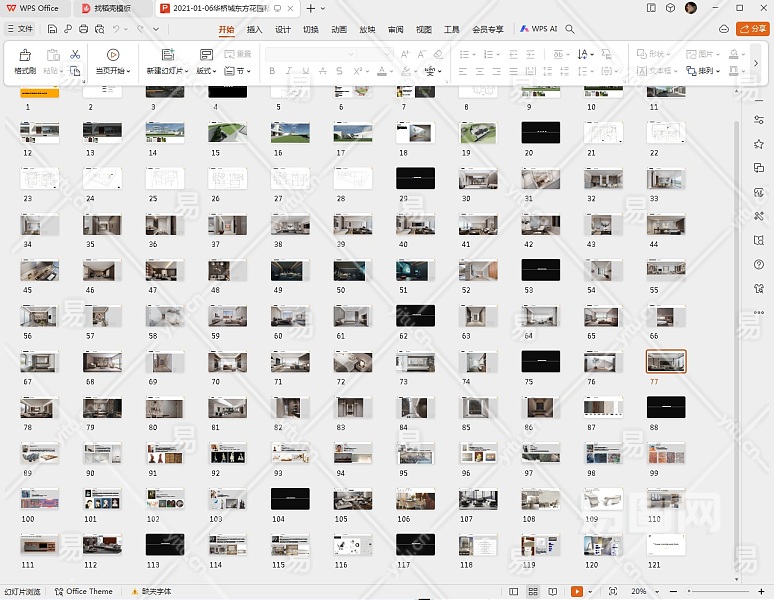Open the settings sliders icon in right sidebar
774x600 pixels.
(759, 119)
